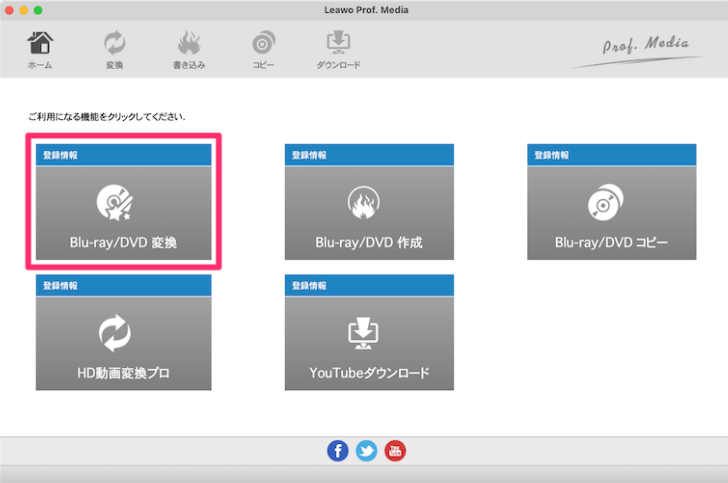Maximize window with green button
This screenshot has width=728, height=483.
(38, 10)
